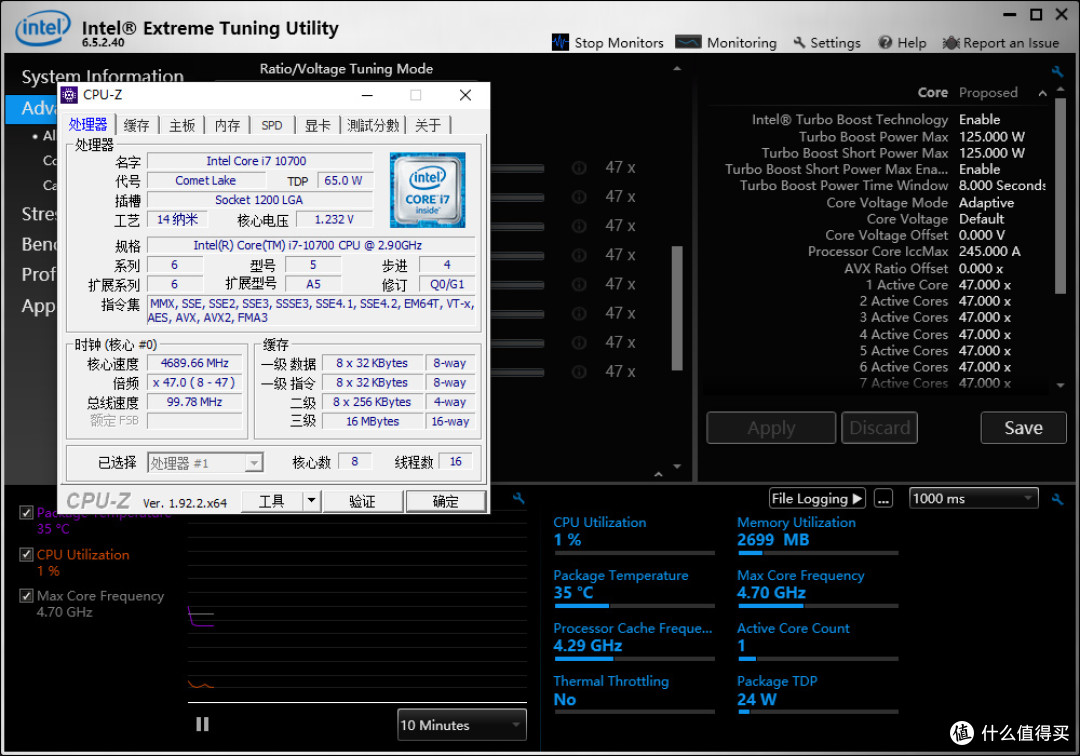Click the Report an Issue bug icon
The width and height of the screenshot is (1080, 756).
coord(951,43)
